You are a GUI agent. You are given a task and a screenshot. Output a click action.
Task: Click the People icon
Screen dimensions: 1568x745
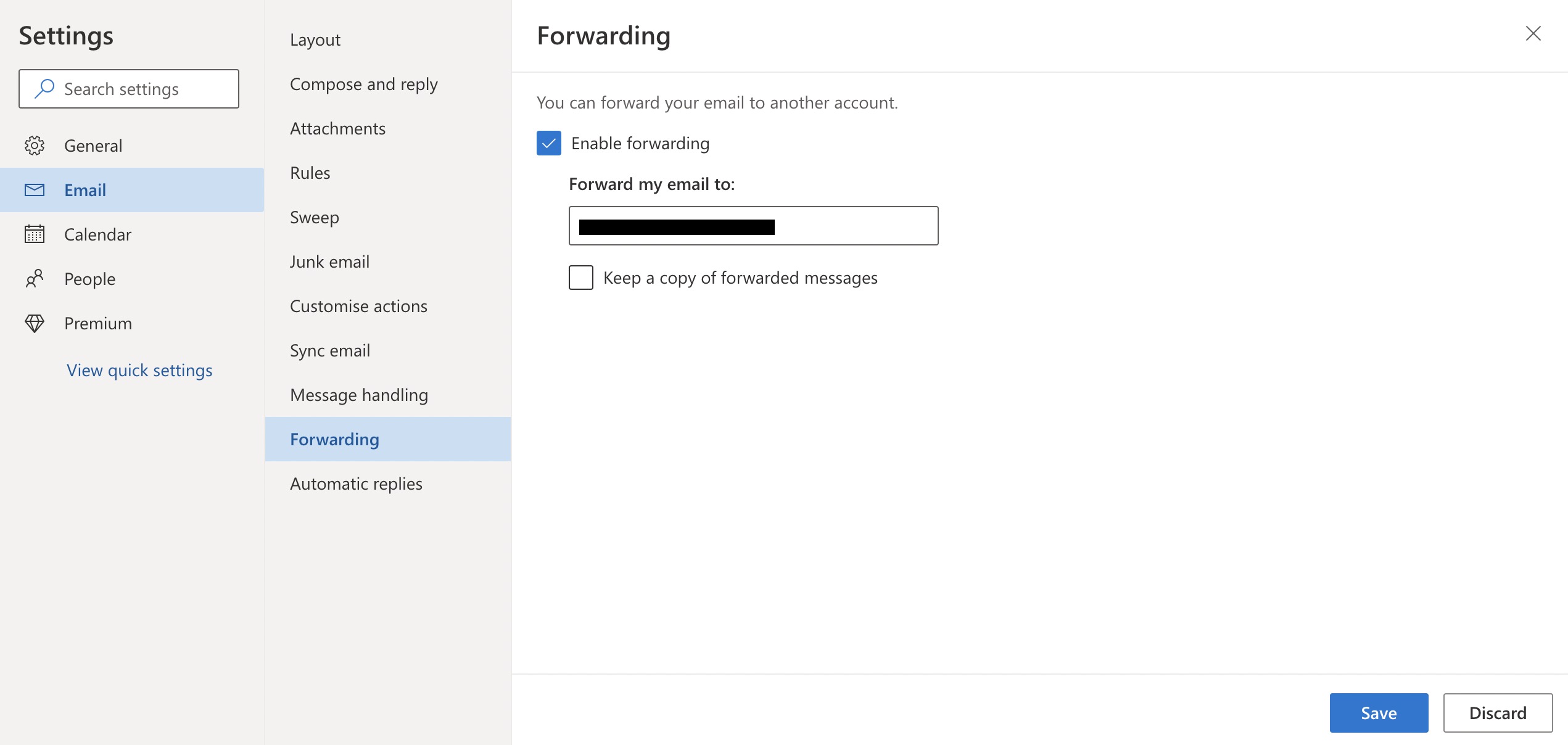(35, 279)
